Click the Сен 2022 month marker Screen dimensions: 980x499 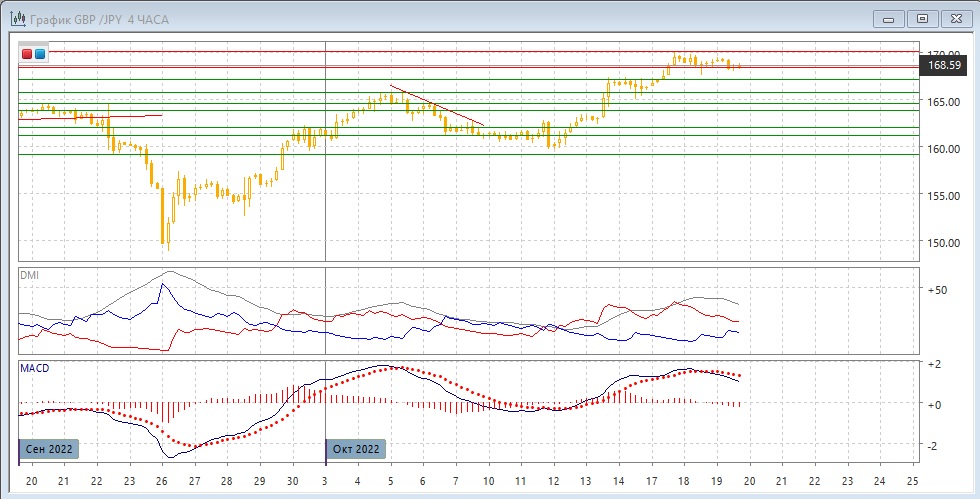[48, 449]
